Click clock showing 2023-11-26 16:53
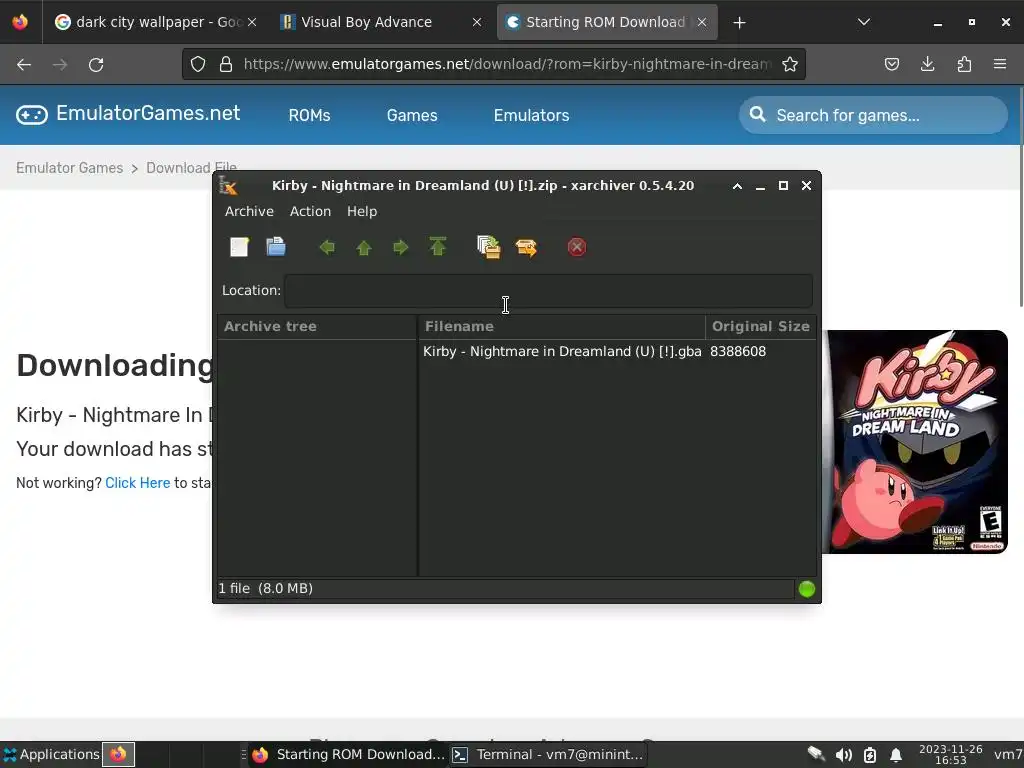 (x=950, y=754)
